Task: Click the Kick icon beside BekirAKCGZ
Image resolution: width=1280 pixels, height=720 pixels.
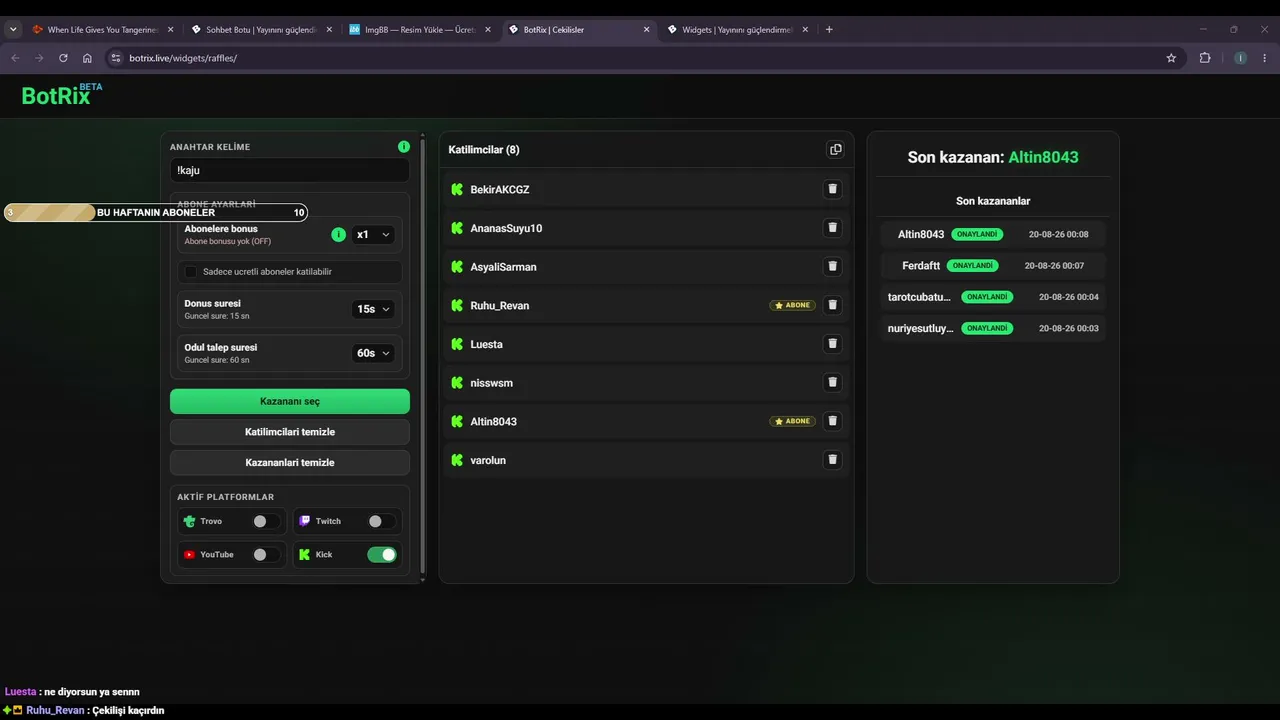Action: tap(457, 189)
